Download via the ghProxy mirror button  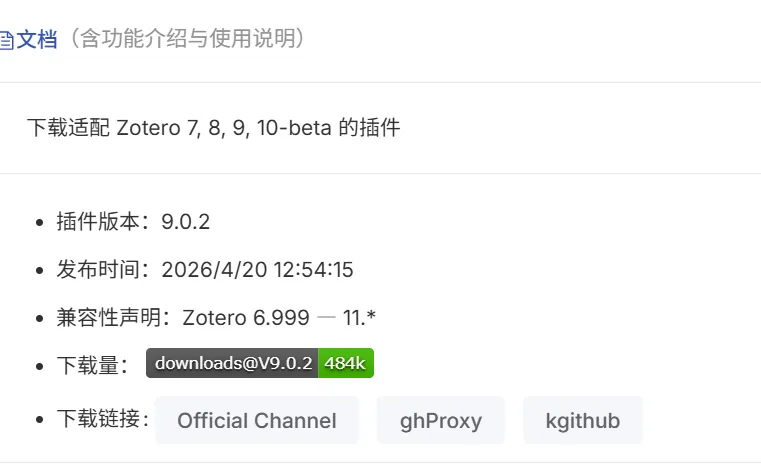coord(441,420)
